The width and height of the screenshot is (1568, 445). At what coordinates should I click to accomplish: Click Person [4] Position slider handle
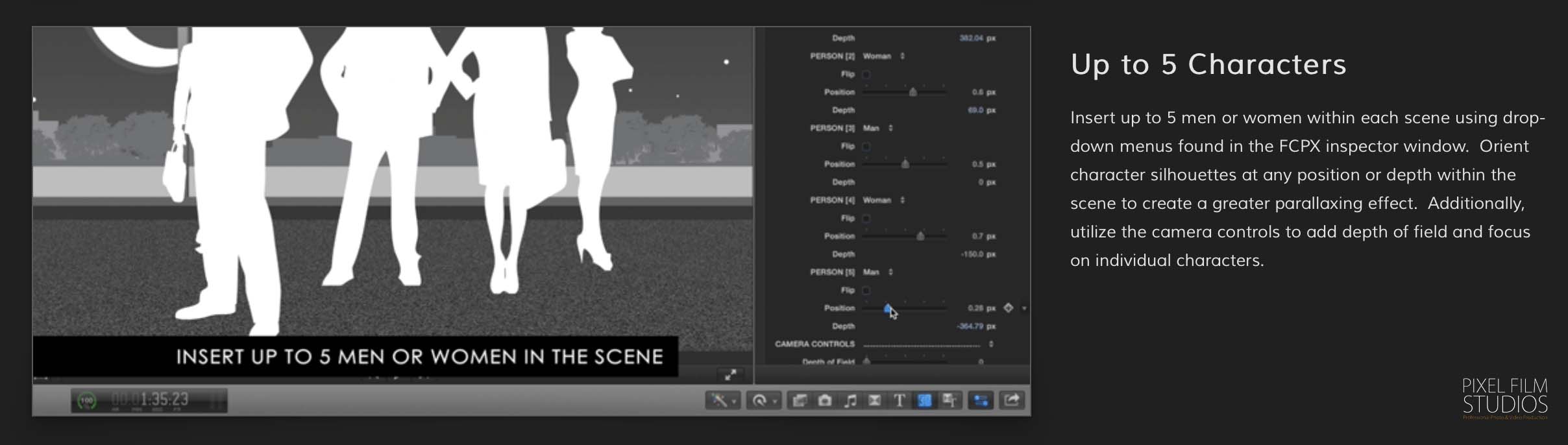(920, 236)
